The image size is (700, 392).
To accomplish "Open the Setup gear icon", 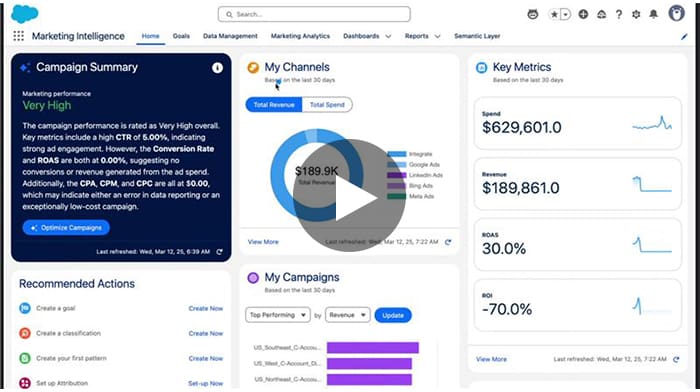I will point(636,14).
